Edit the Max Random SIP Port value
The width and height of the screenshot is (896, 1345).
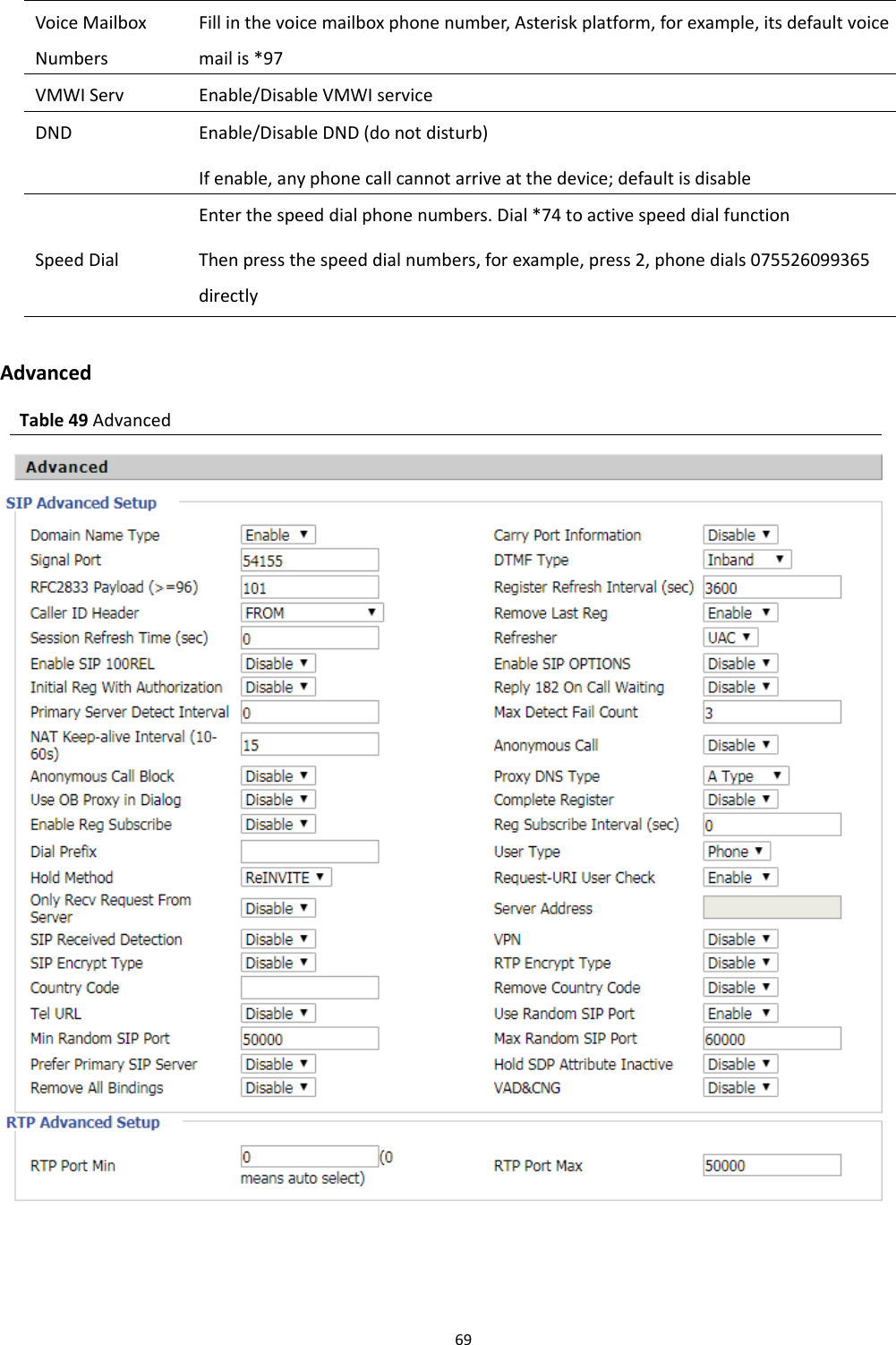[771, 1038]
